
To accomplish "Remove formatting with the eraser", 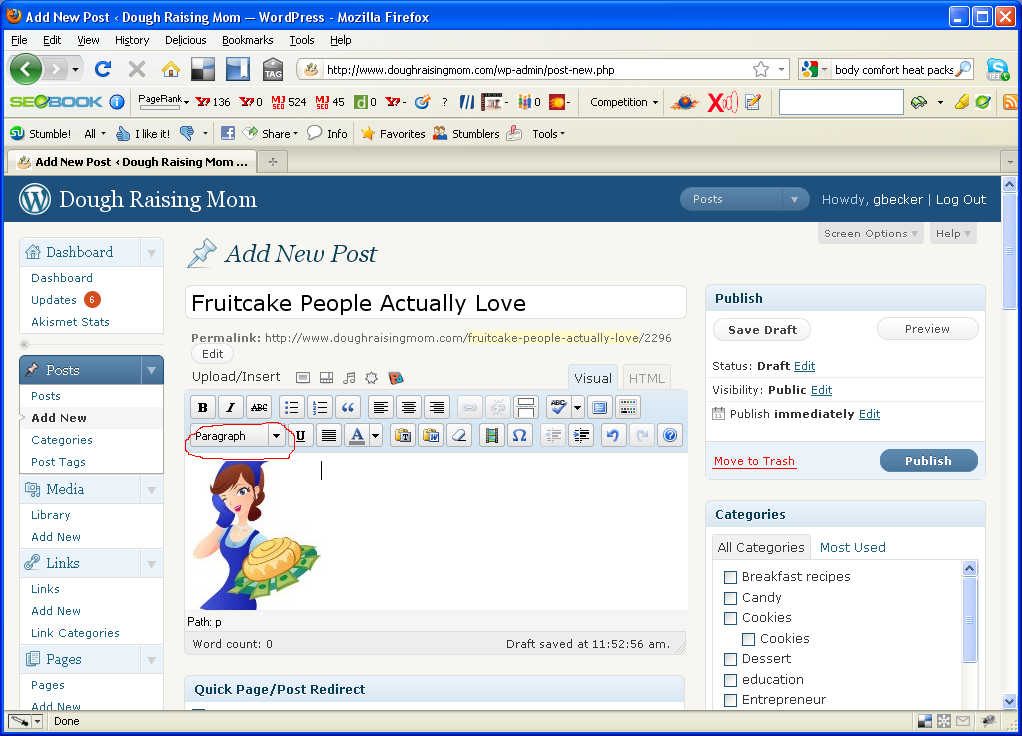I will (460, 435).
